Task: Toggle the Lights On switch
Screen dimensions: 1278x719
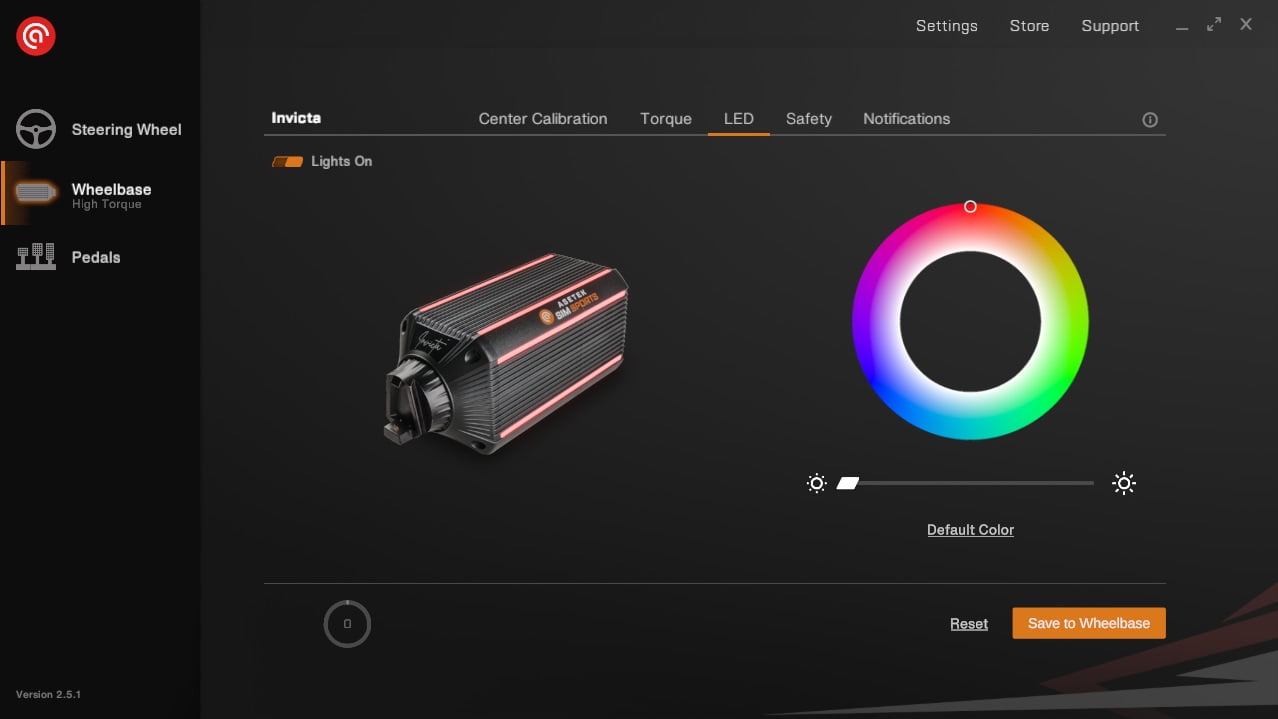Action: (288, 161)
